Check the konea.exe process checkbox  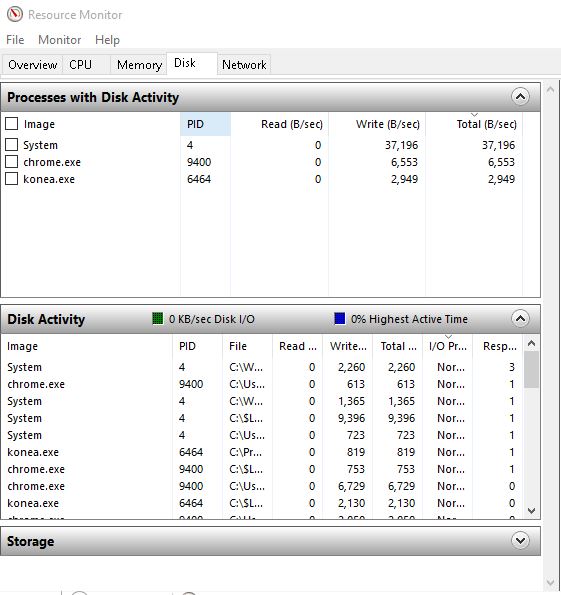tap(11, 179)
